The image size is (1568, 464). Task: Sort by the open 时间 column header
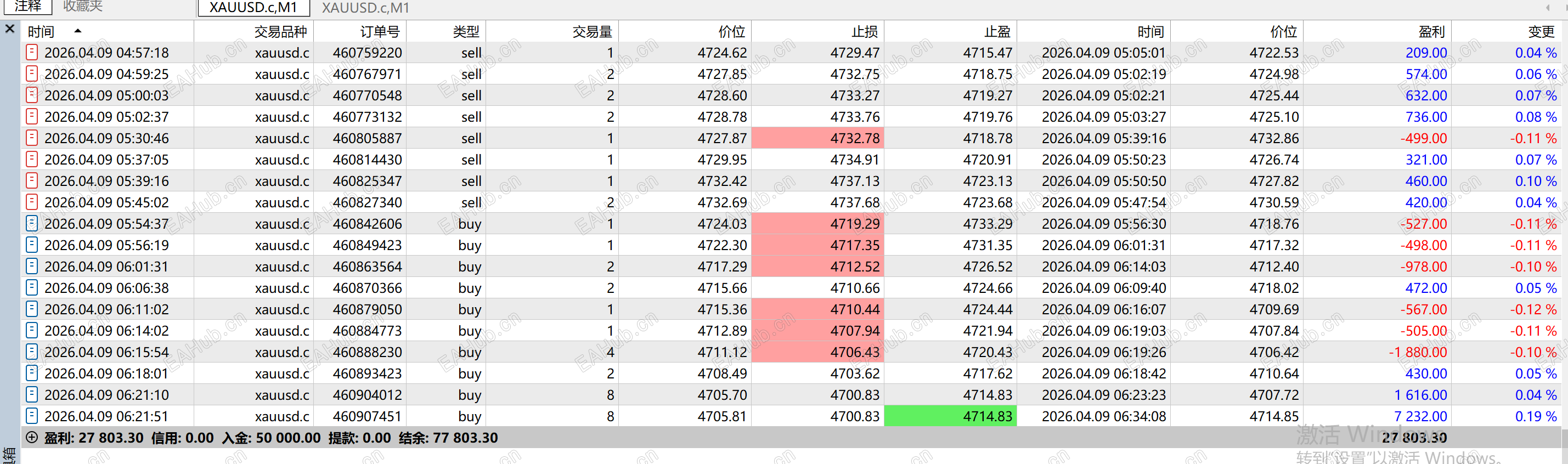point(107,31)
